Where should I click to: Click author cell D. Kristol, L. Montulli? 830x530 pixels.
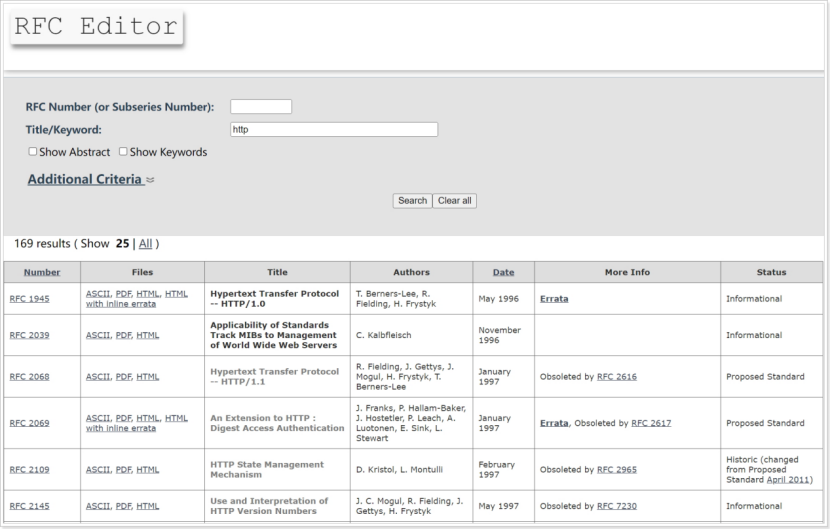point(399,470)
